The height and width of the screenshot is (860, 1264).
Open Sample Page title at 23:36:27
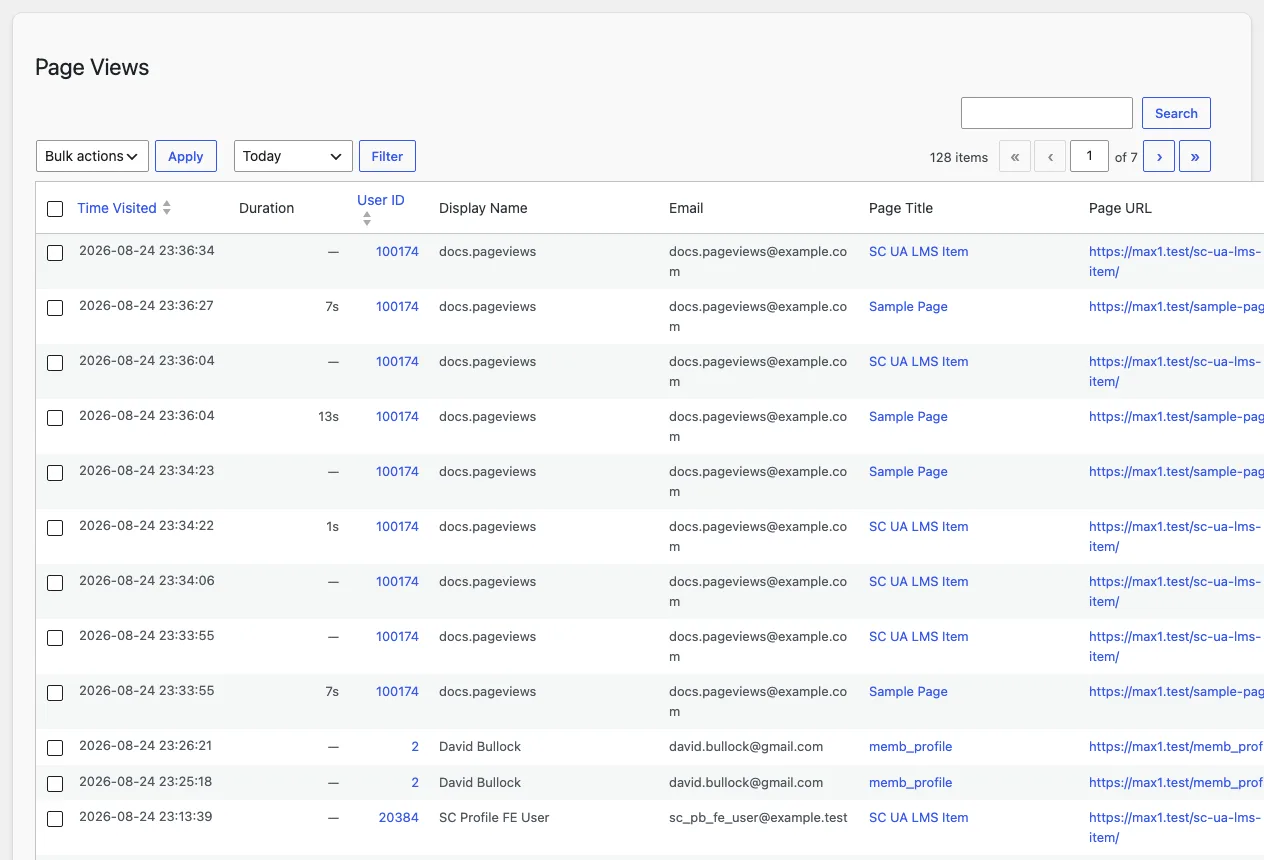pyautogui.click(x=908, y=307)
